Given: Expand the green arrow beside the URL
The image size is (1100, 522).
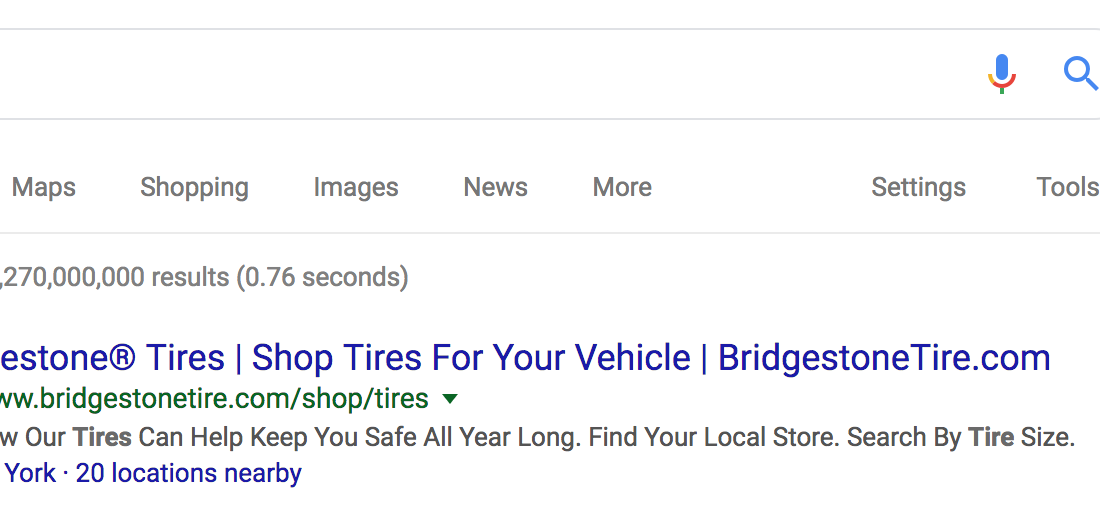Looking at the screenshot, I should coord(450,399).
